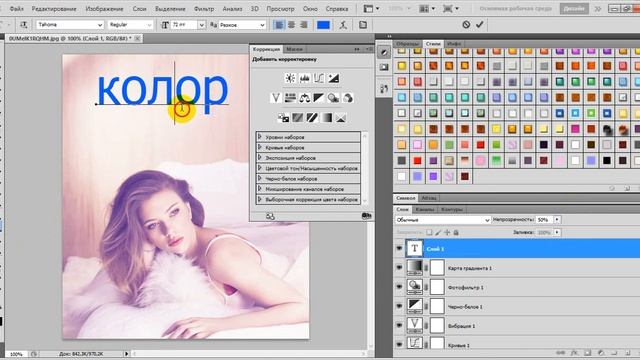Open the Изображение menu
The height and width of the screenshot is (360, 640).
pyautogui.click(x=104, y=9)
